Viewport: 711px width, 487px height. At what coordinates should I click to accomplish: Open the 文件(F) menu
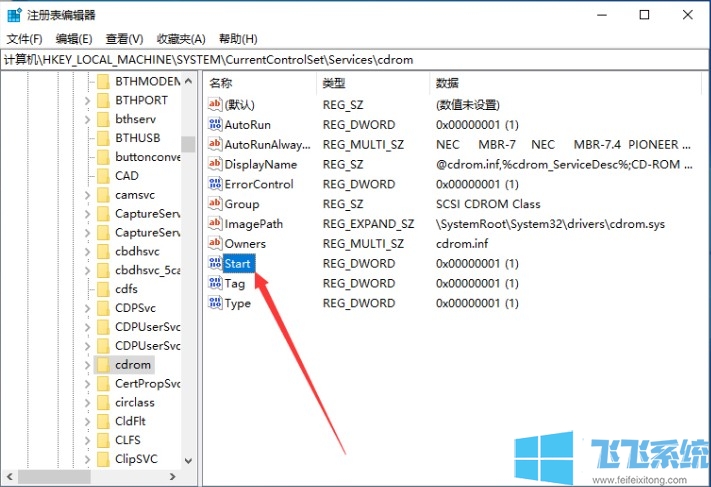[24, 39]
